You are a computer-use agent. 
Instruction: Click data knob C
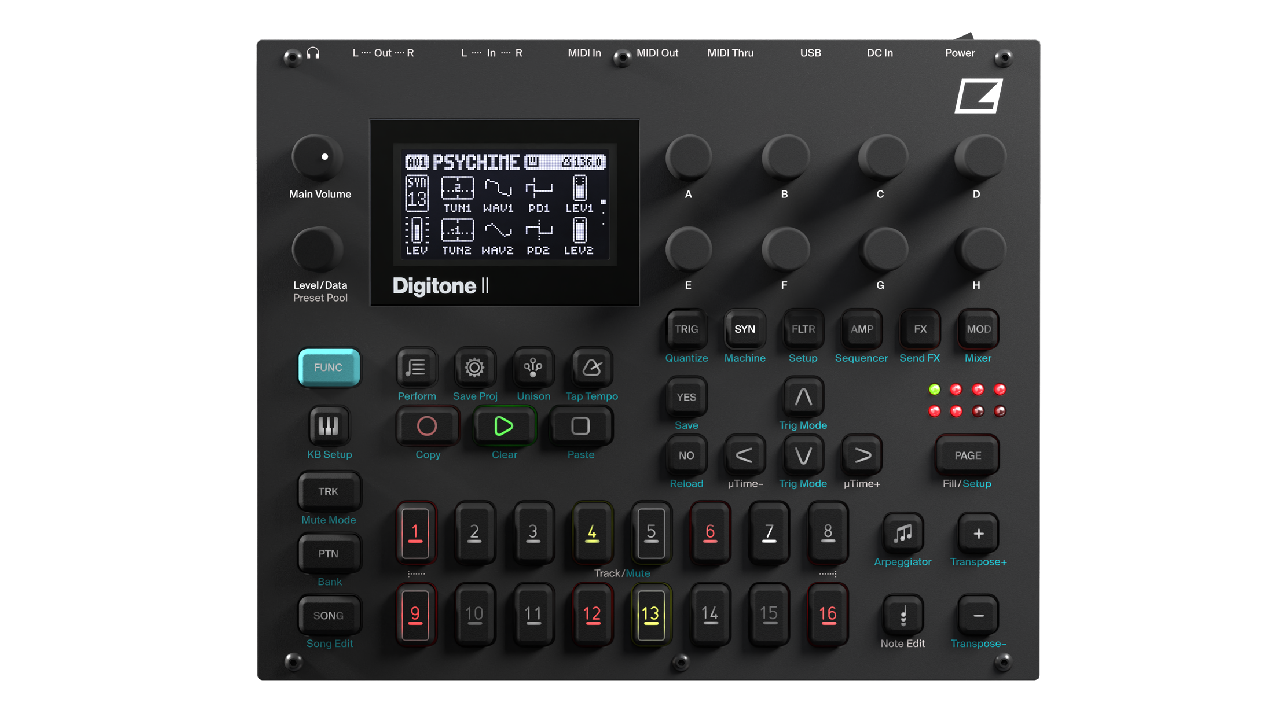(x=882, y=157)
